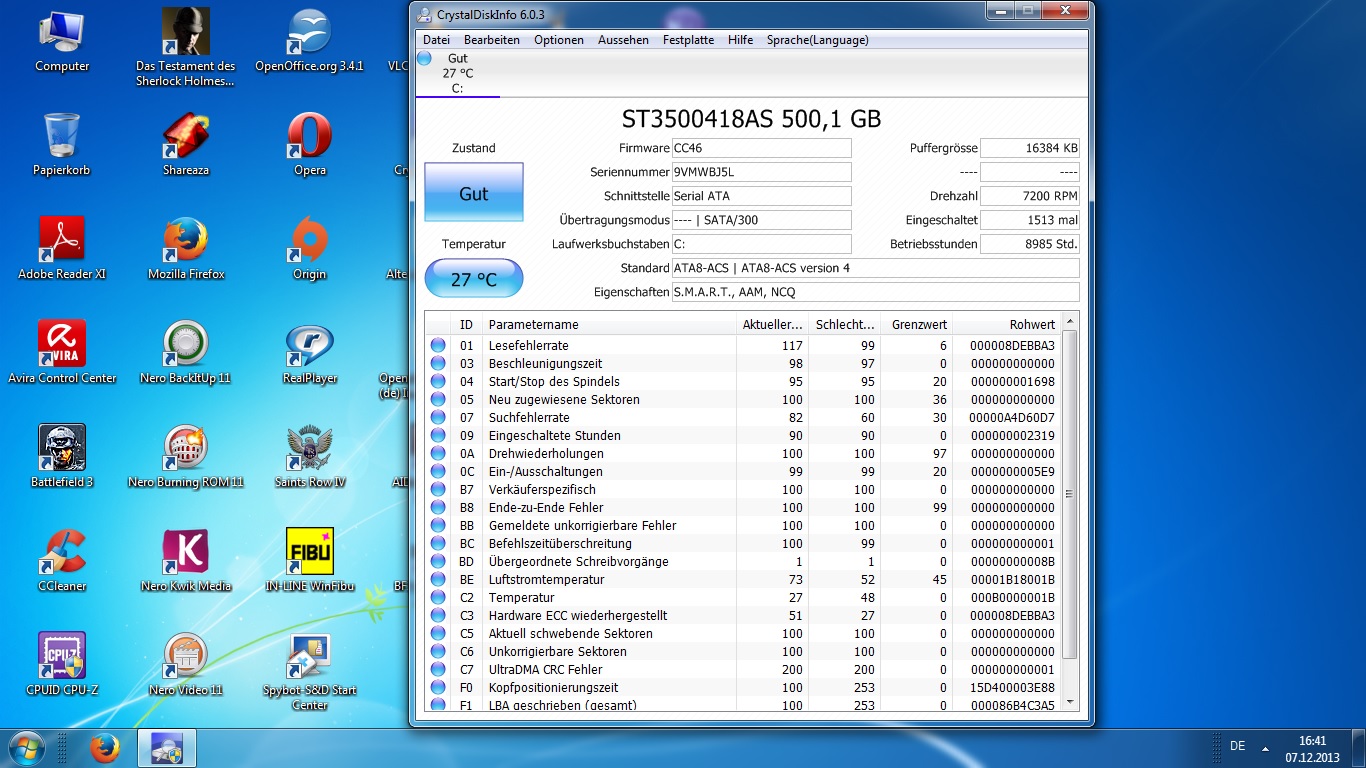Select the UltraDMA CRC Fehler row
The width and height of the screenshot is (1366, 768).
pyautogui.click(x=742, y=669)
